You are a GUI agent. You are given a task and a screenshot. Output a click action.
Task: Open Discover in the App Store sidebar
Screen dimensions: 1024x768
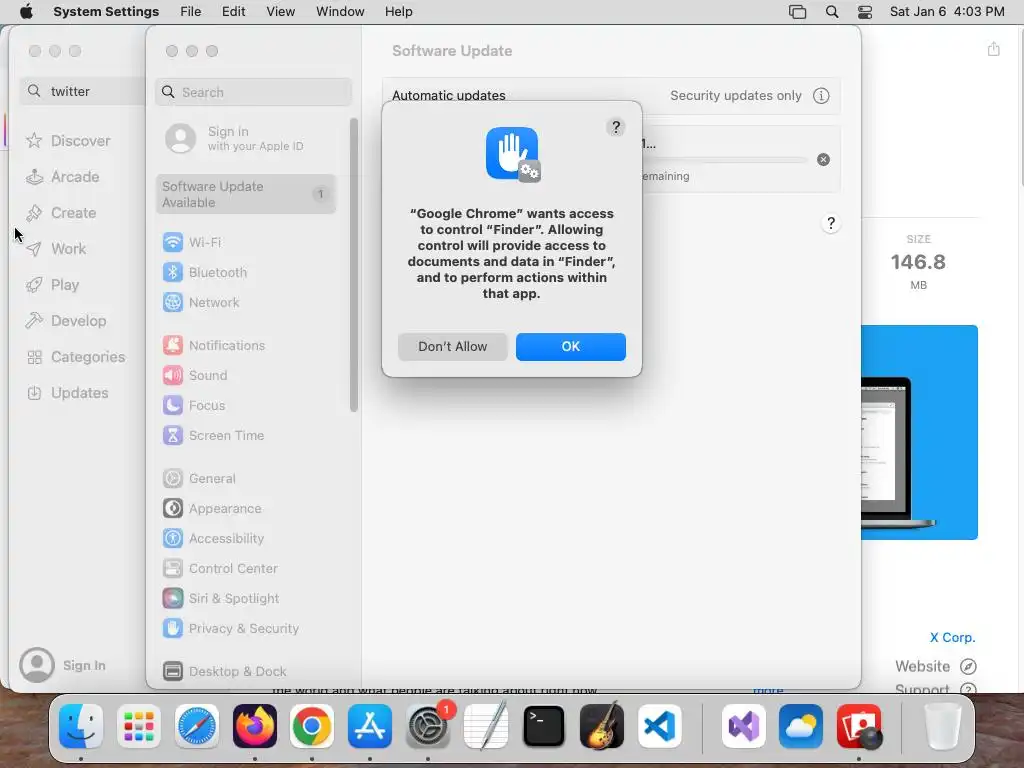tap(68, 140)
